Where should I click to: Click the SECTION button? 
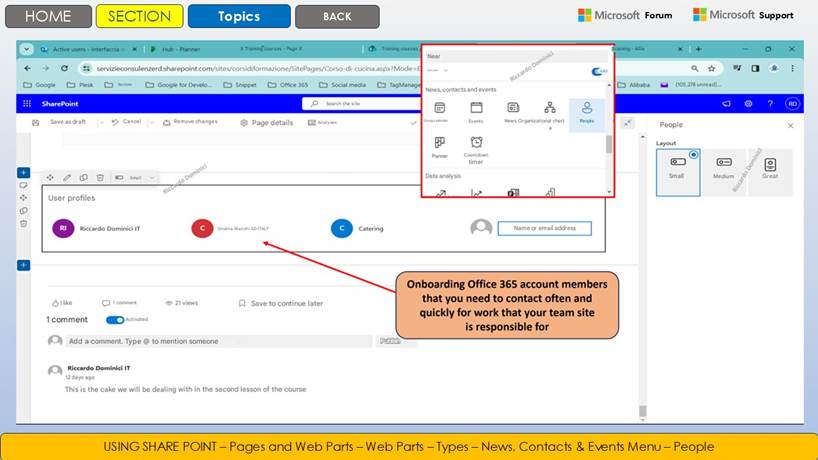(x=140, y=16)
